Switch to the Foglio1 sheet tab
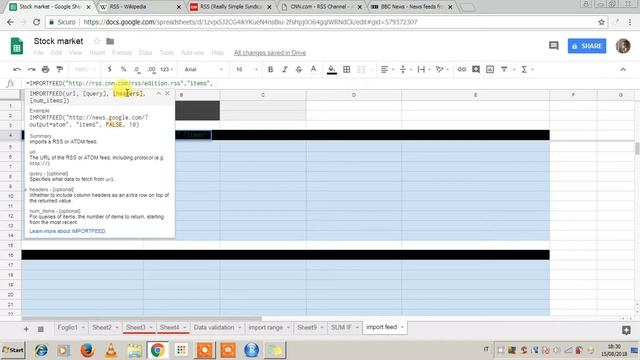 pyautogui.click(x=71, y=327)
